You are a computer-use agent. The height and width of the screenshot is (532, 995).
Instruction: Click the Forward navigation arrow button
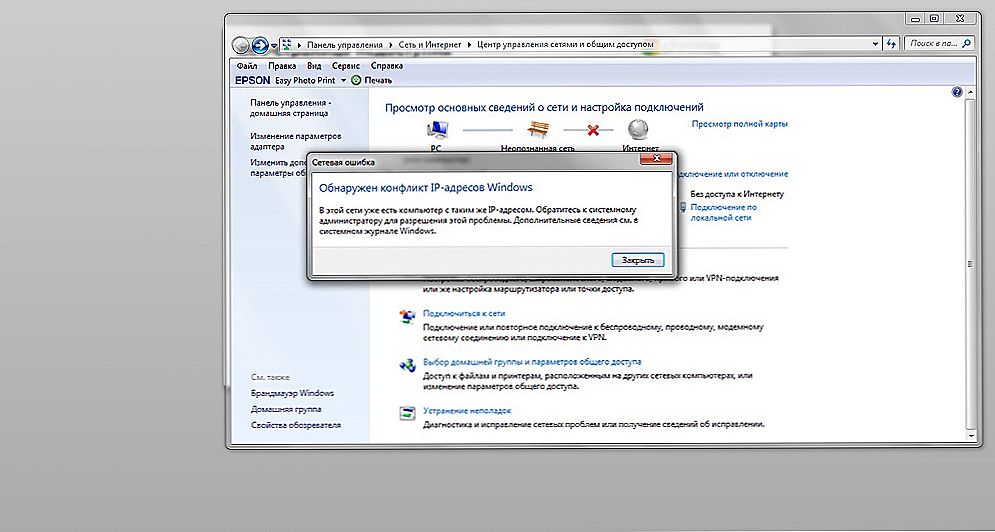click(x=260, y=45)
